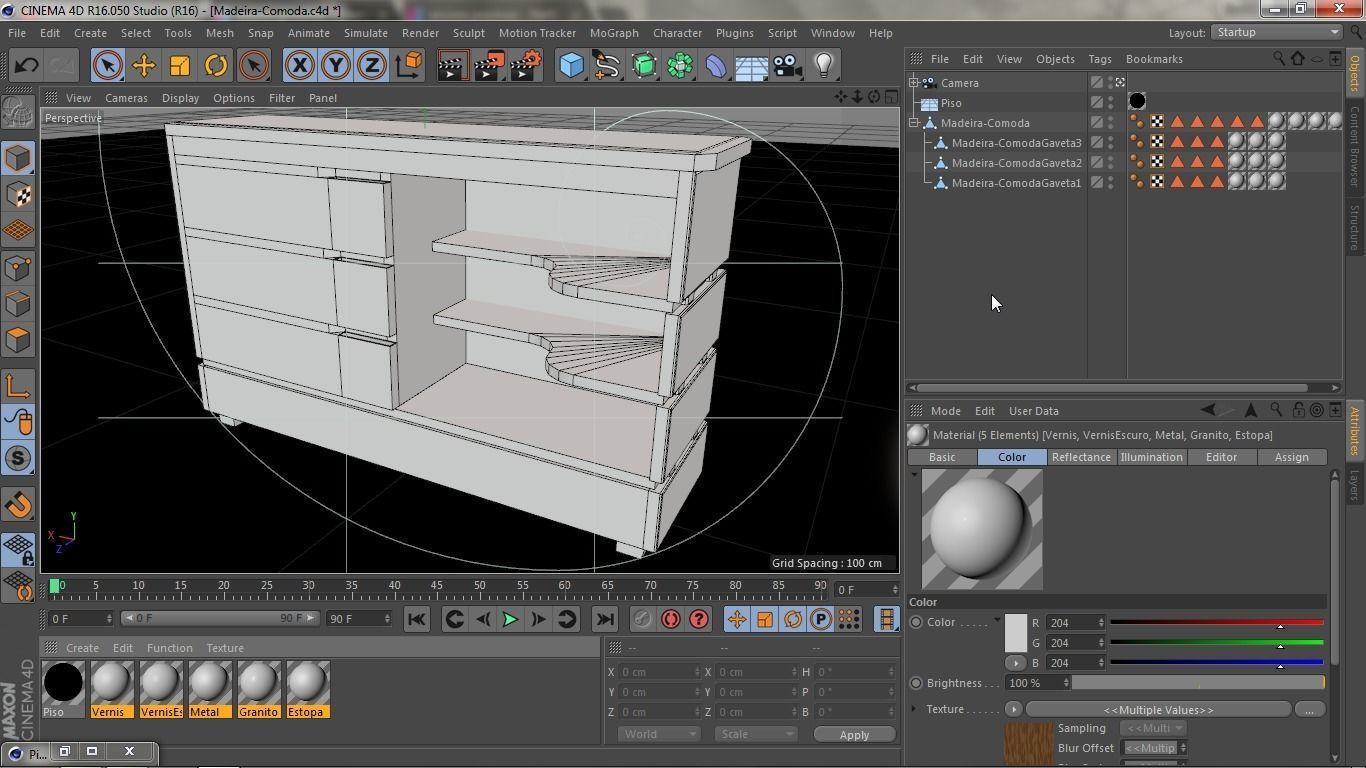Click the Make Editable icon
Image resolution: width=1366 pixels, height=768 pixels.
click(18, 113)
